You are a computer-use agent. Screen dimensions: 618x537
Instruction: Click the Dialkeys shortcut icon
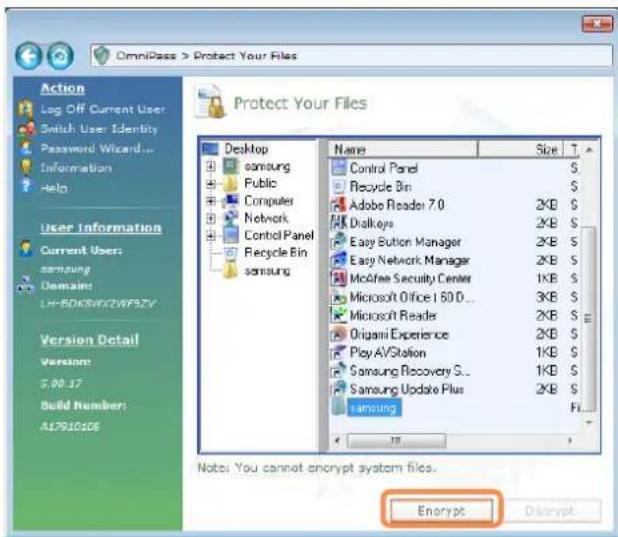(338, 223)
